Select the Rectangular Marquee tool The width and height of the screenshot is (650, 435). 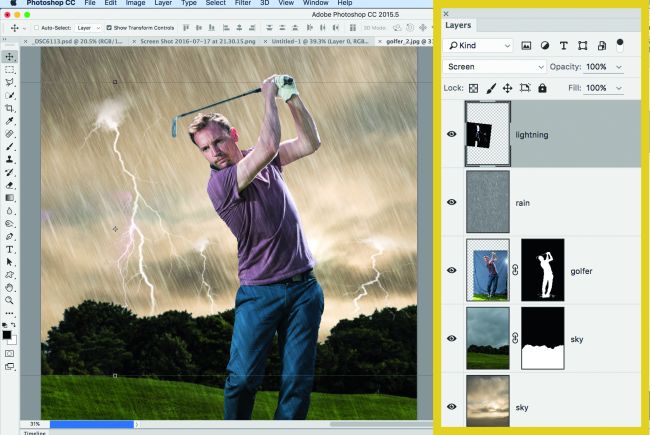point(9,69)
